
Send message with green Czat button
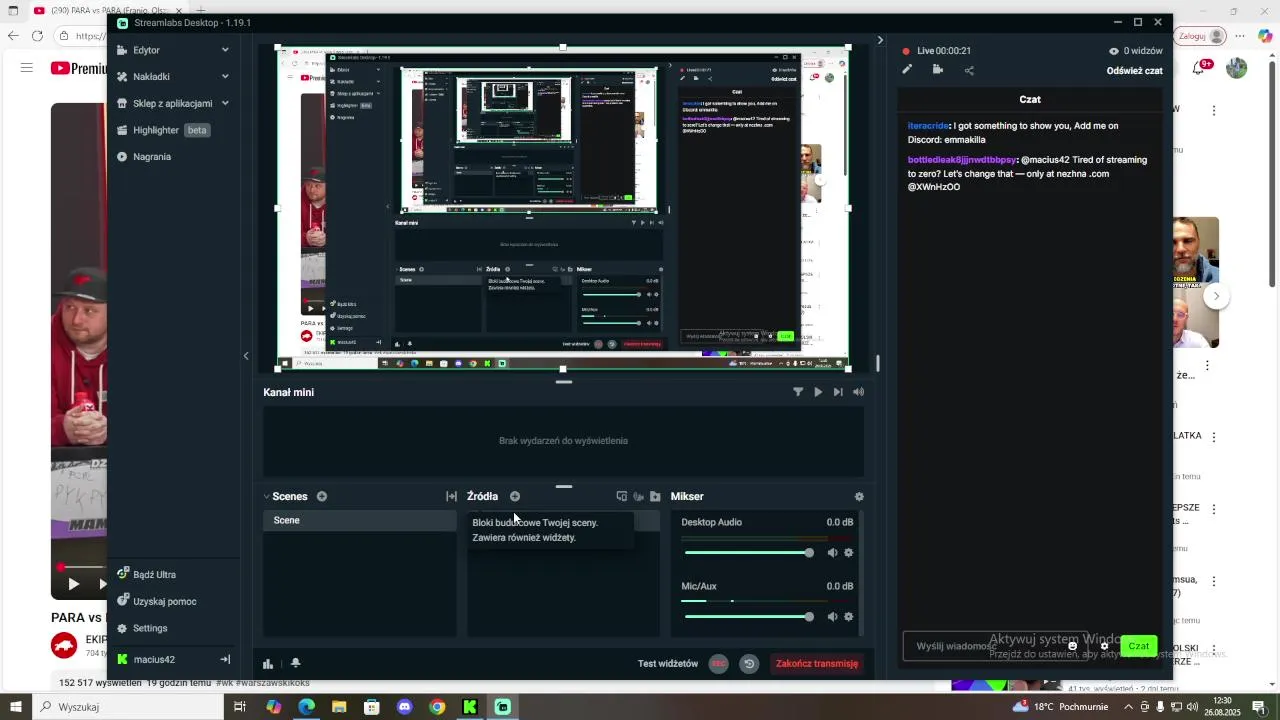(x=1139, y=646)
